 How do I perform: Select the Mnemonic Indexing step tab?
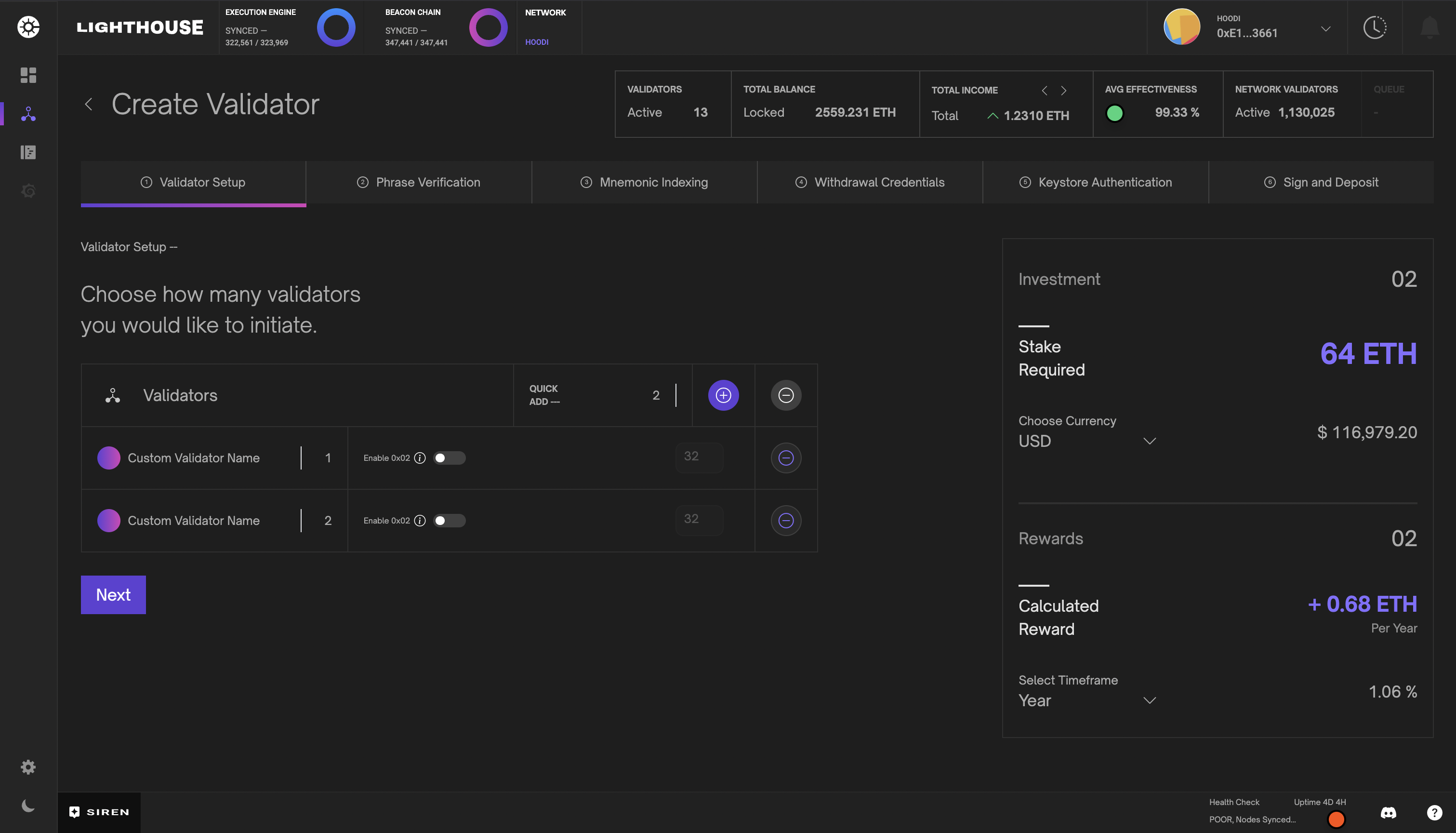644,183
